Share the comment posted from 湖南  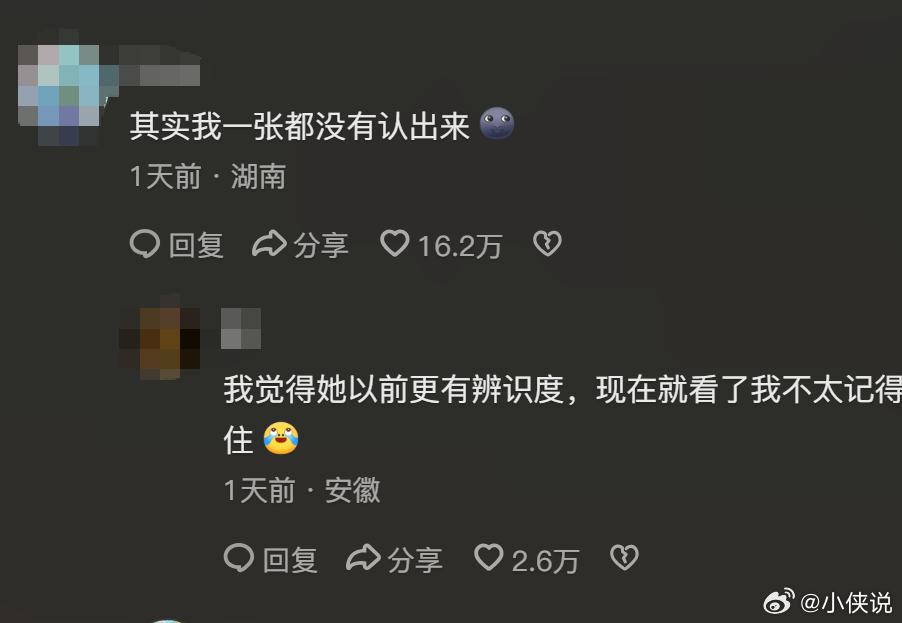(300, 244)
